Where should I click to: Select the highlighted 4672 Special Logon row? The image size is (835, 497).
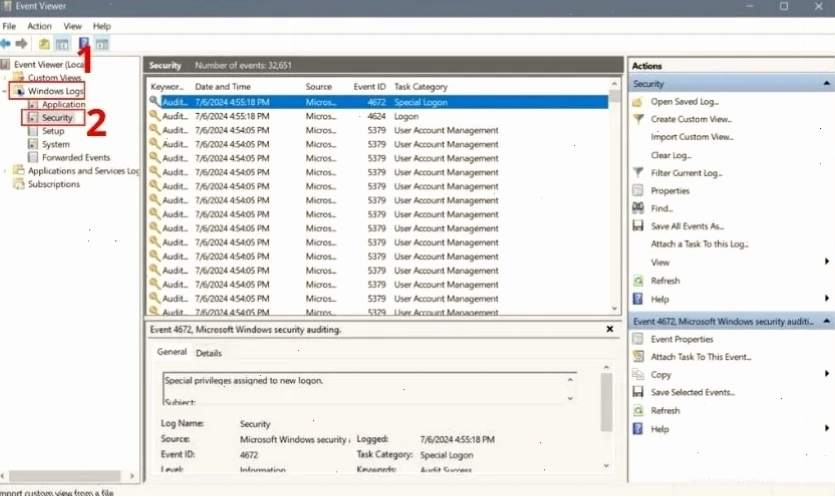coord(378,102)
